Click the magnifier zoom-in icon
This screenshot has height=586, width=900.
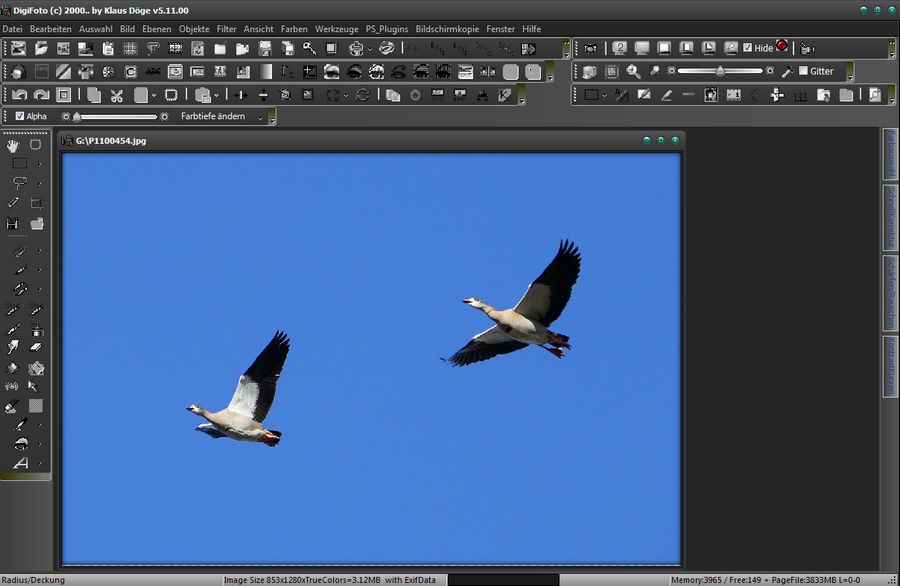pos(633,71)
